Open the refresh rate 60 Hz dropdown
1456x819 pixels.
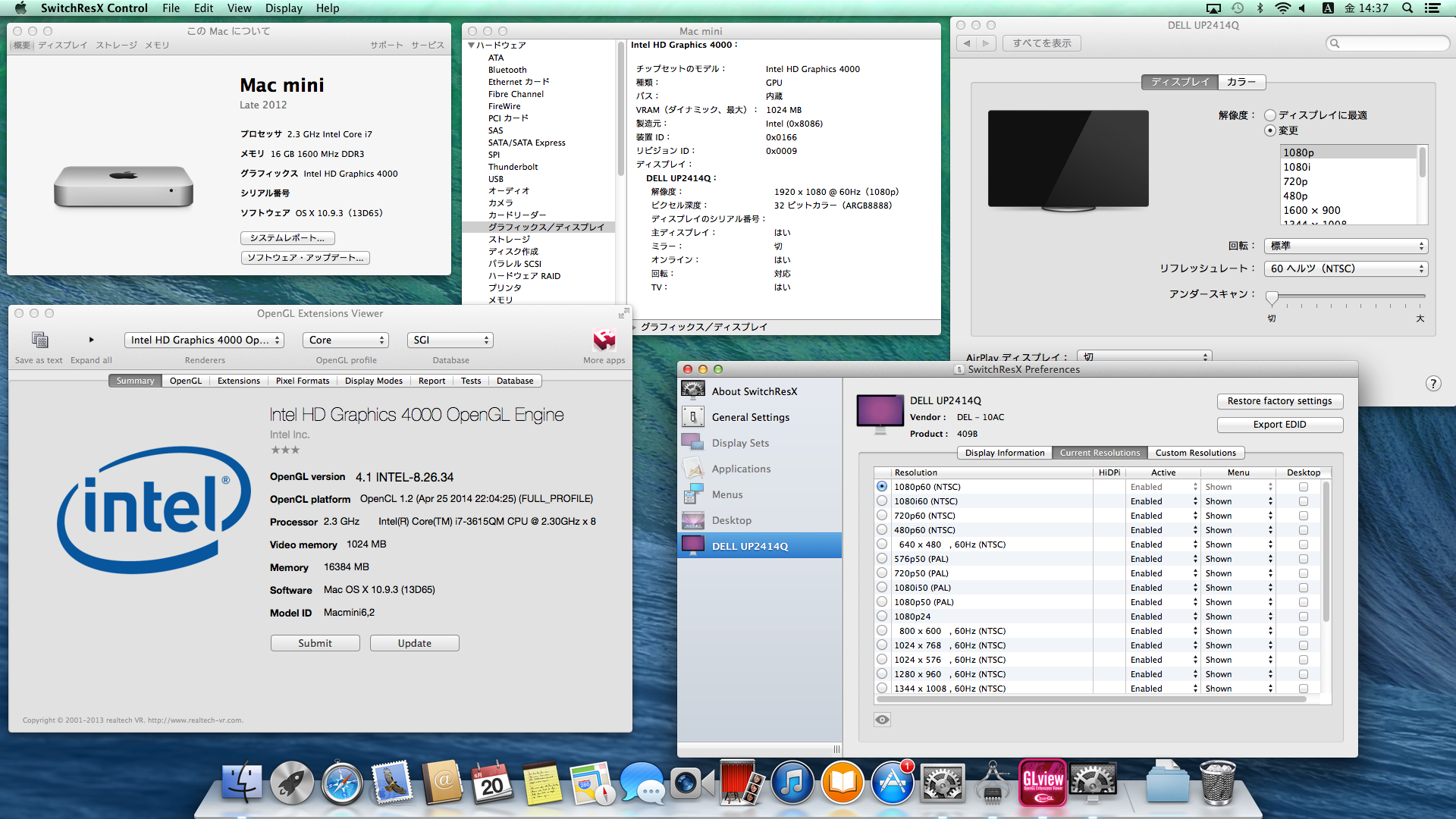(x=1346, y=268)
